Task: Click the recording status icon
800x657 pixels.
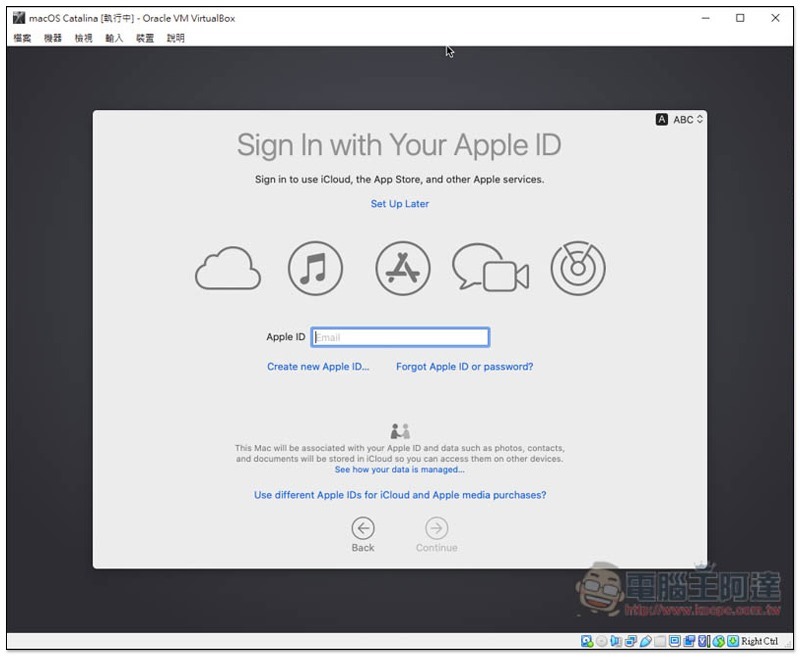Action: [x=689, y=641]
